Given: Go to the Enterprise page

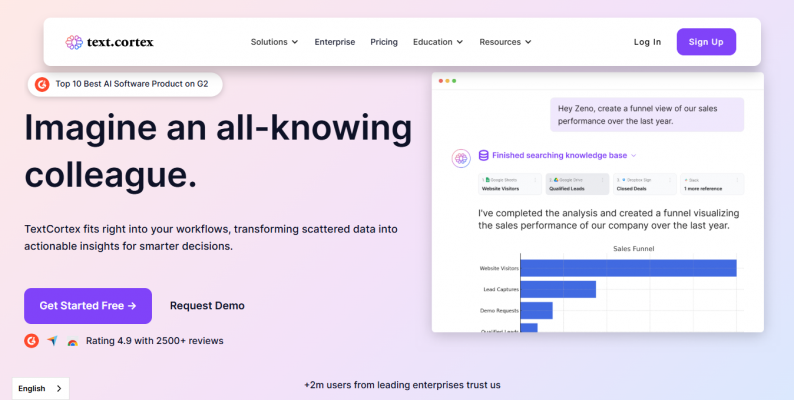Looking at the screenshot, I should tap(334, 42).
